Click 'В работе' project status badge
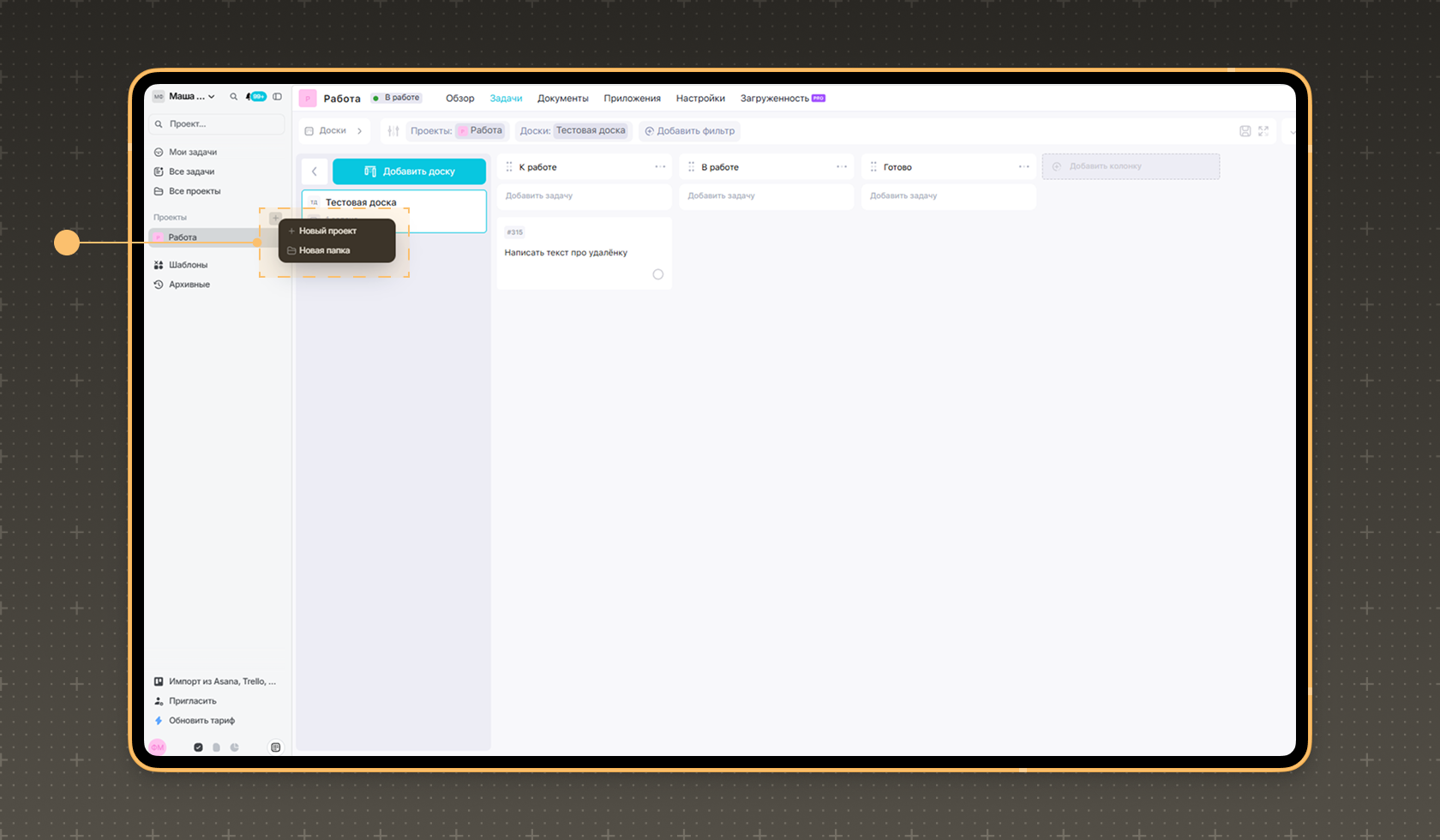The image size is (1440, 840). click(397, 98)
